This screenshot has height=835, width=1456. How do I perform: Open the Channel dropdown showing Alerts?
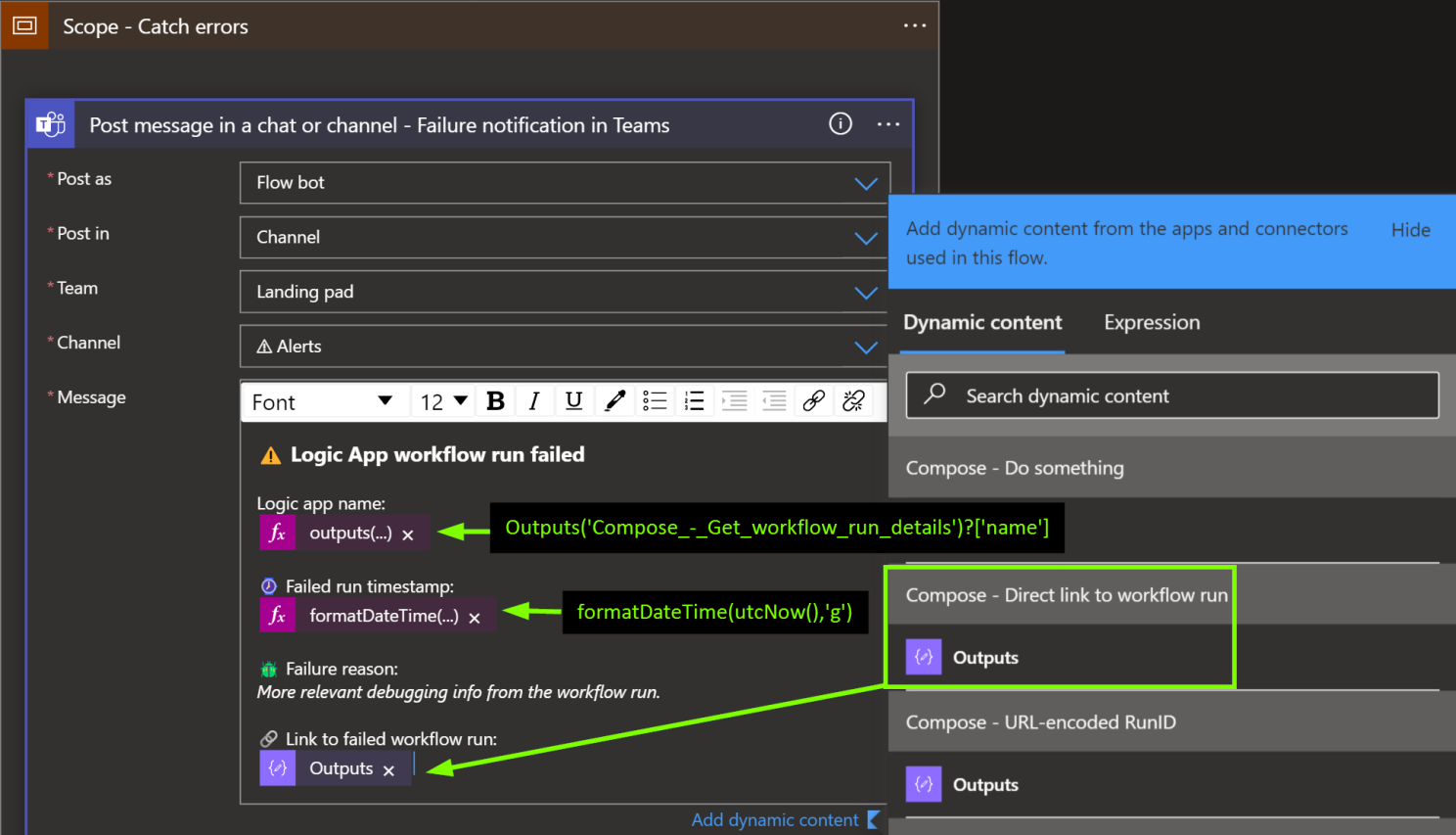865,348
